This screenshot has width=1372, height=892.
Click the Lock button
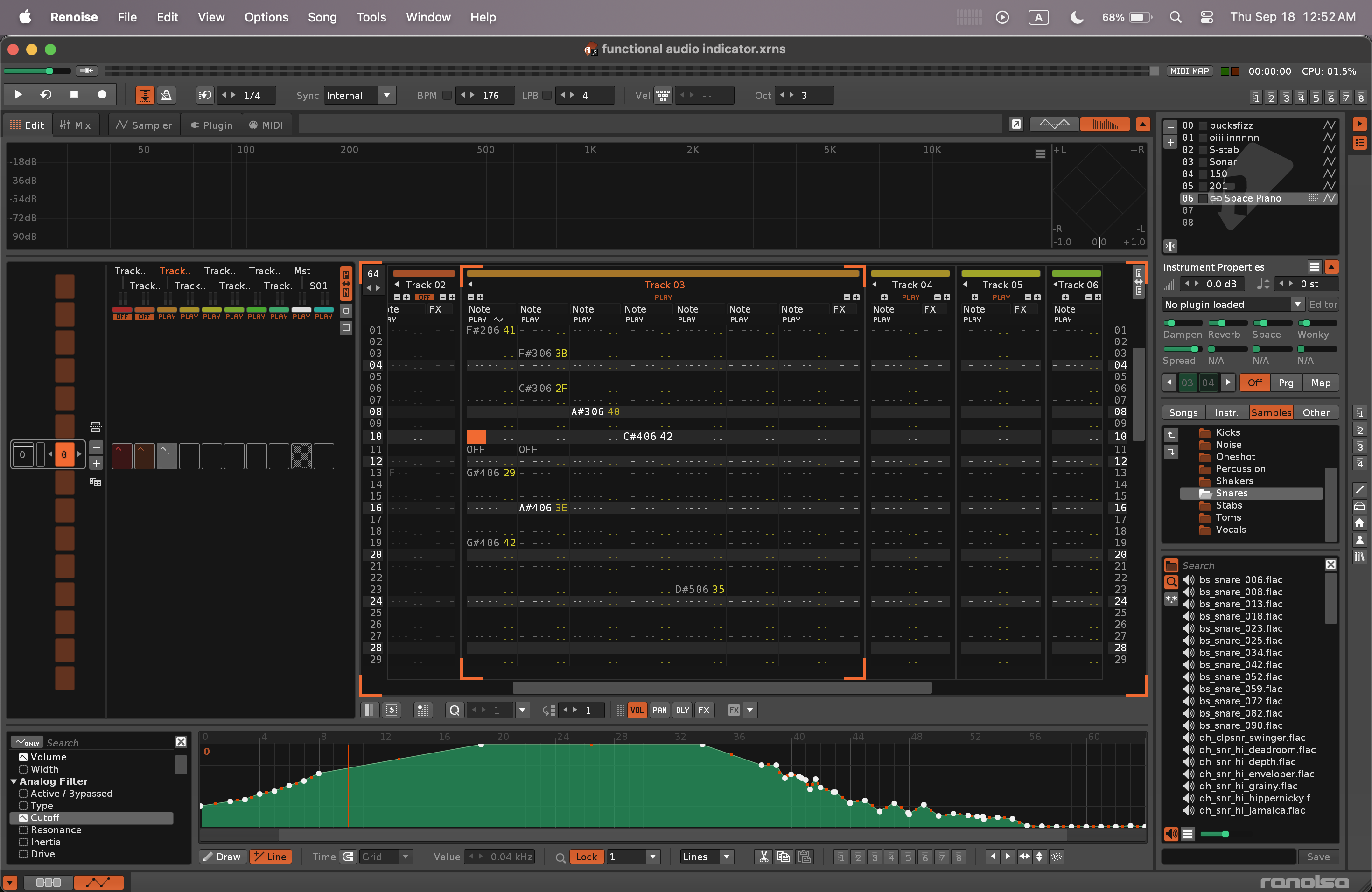tap(586, 857)
